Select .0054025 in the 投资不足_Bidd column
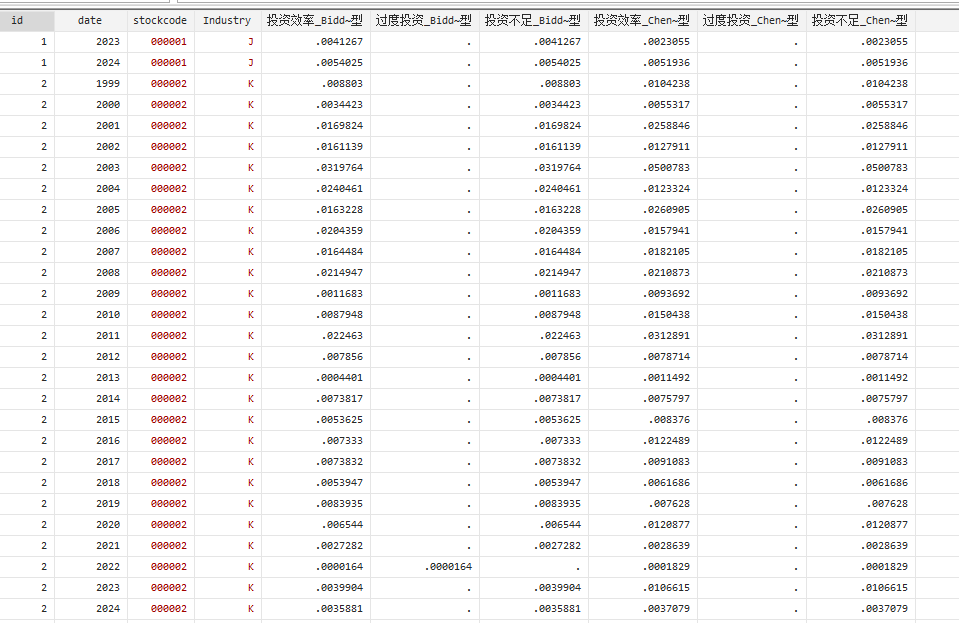Image resolution: width=959 pixels, height=623 pixels. coord(533,62)
